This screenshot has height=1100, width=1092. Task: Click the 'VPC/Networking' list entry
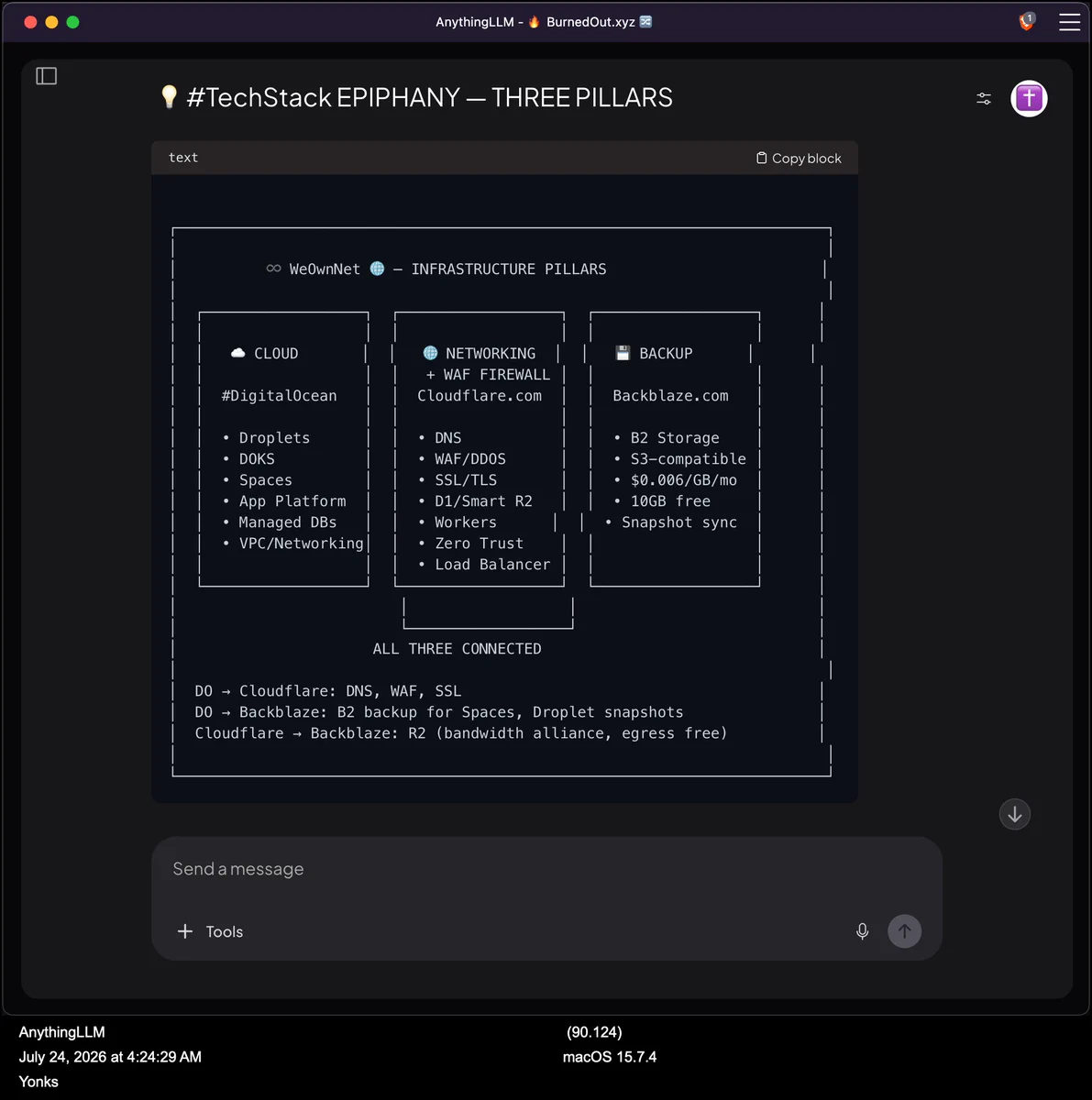(301, 544)
